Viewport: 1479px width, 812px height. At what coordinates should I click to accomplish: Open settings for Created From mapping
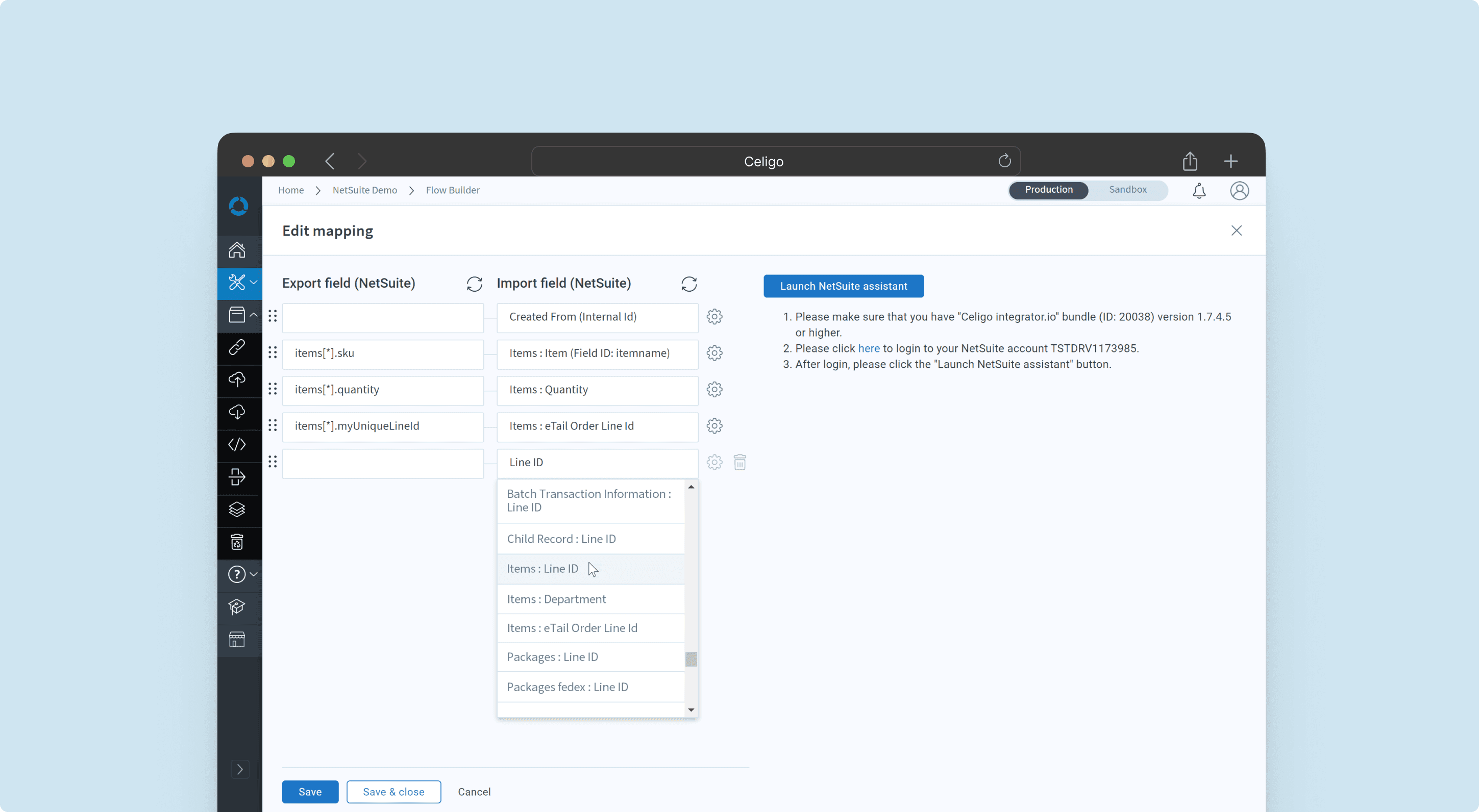point(714,317)
